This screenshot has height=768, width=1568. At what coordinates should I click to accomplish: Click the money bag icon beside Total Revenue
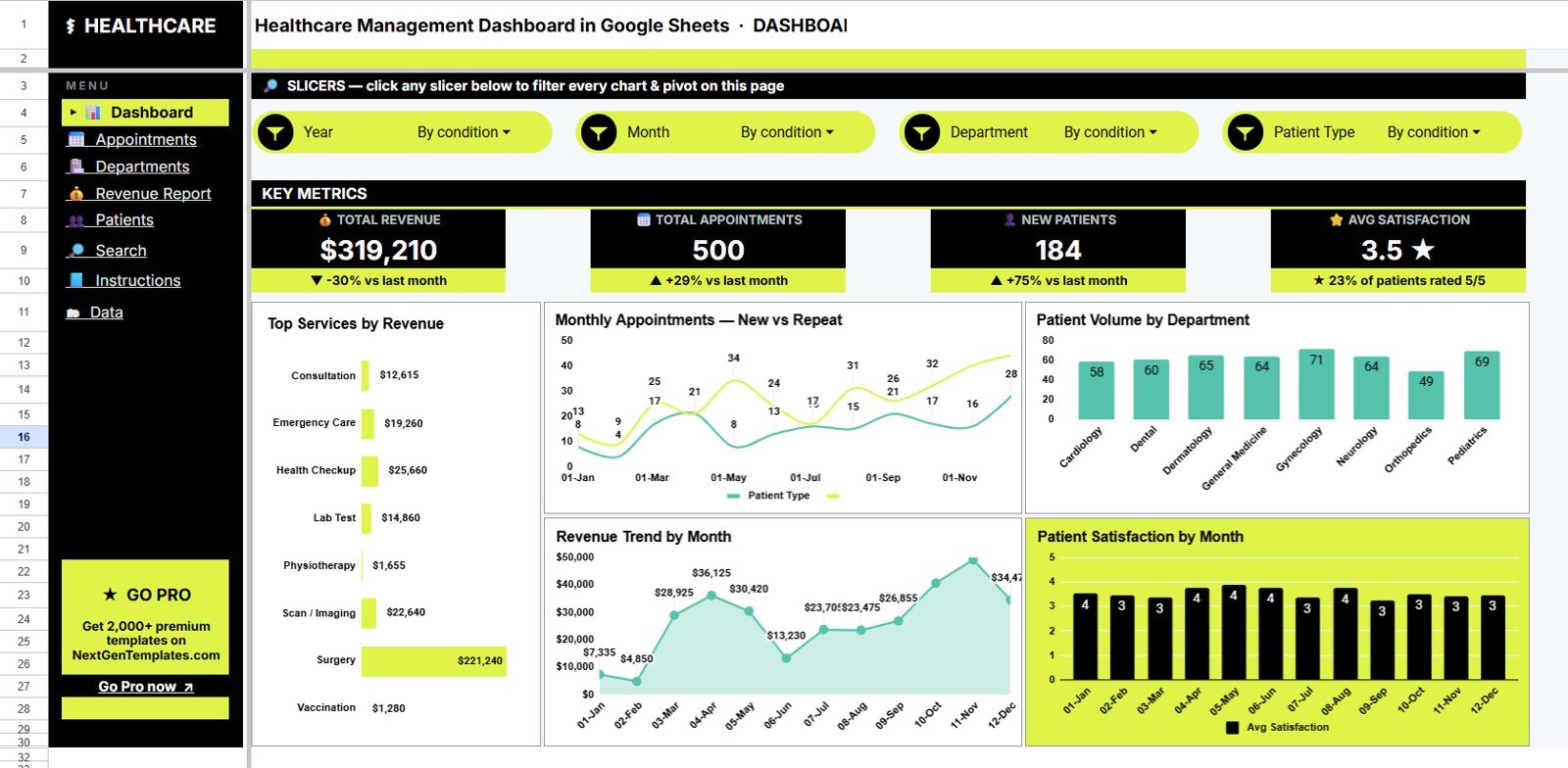click(x=325, y=220)
